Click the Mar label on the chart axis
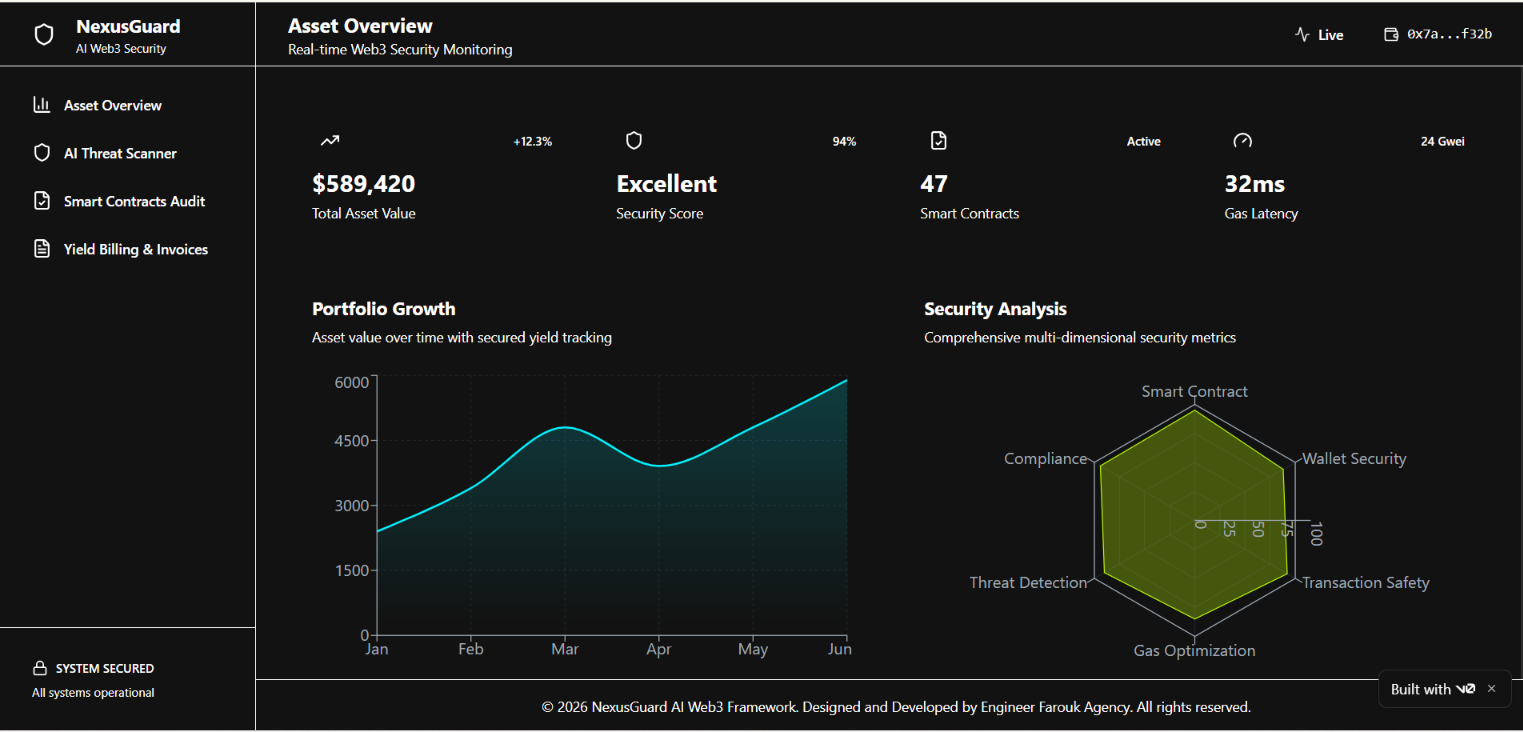Screen dimensions: 1523x732 (x=565, y=650)
